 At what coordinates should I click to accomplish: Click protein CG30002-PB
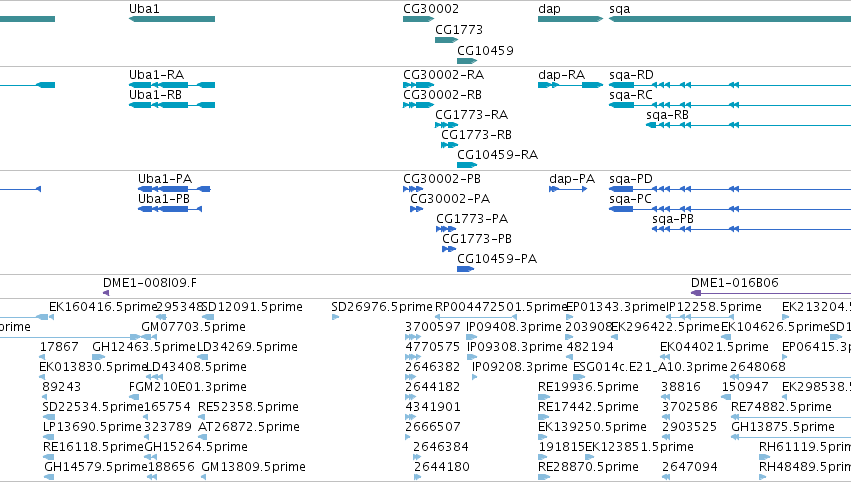pos(413,189)
